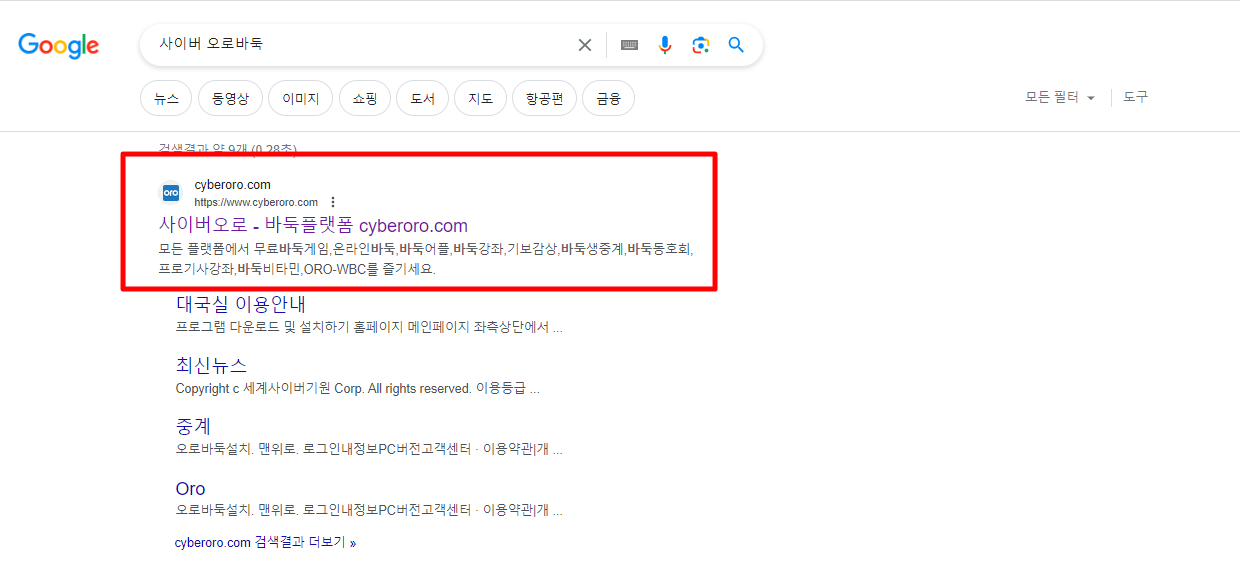
Task: Open the three-dot menu beside cyberoro.com URL
Action: coord(333,202)
